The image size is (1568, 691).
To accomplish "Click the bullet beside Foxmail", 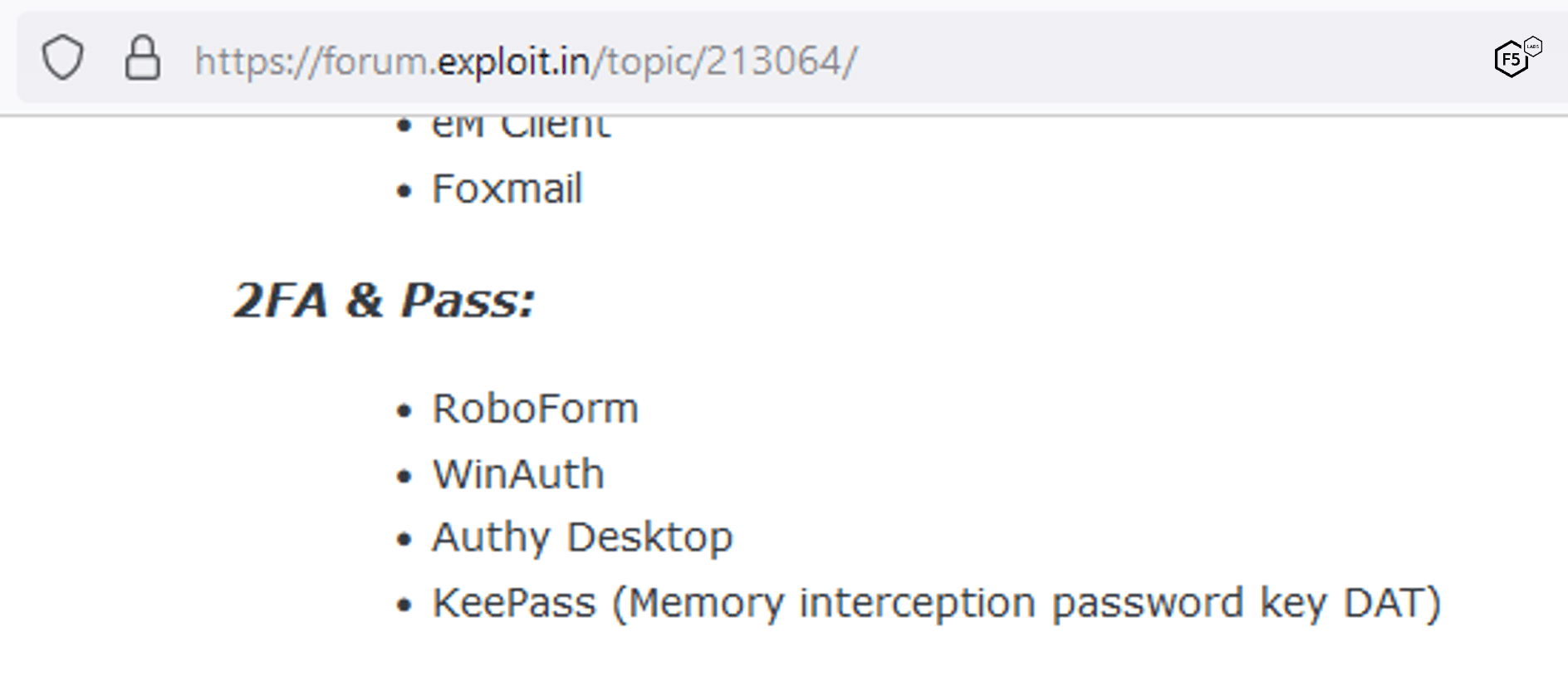I will tap(404, 192).
